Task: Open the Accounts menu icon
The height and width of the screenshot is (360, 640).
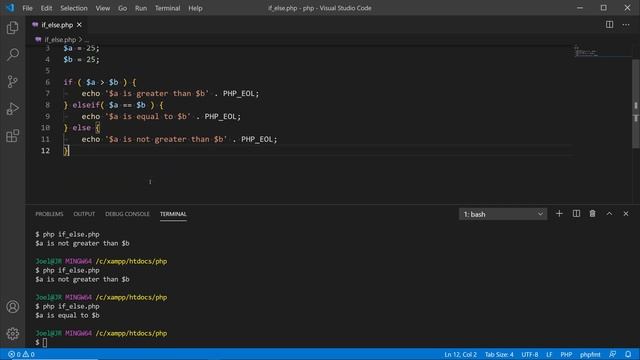Action: pyautogui.click(x=13, y=307)
